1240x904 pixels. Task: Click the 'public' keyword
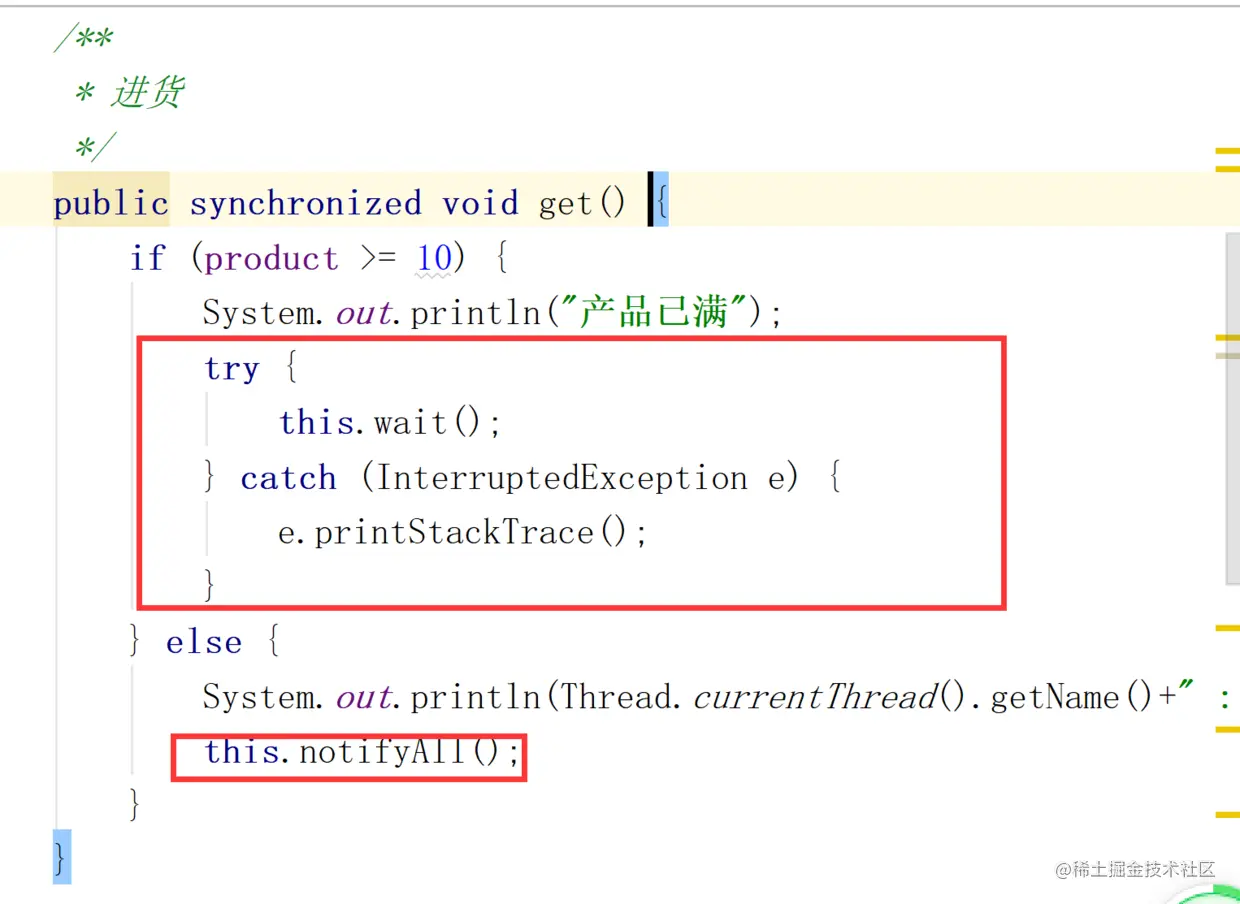[111, 204]
